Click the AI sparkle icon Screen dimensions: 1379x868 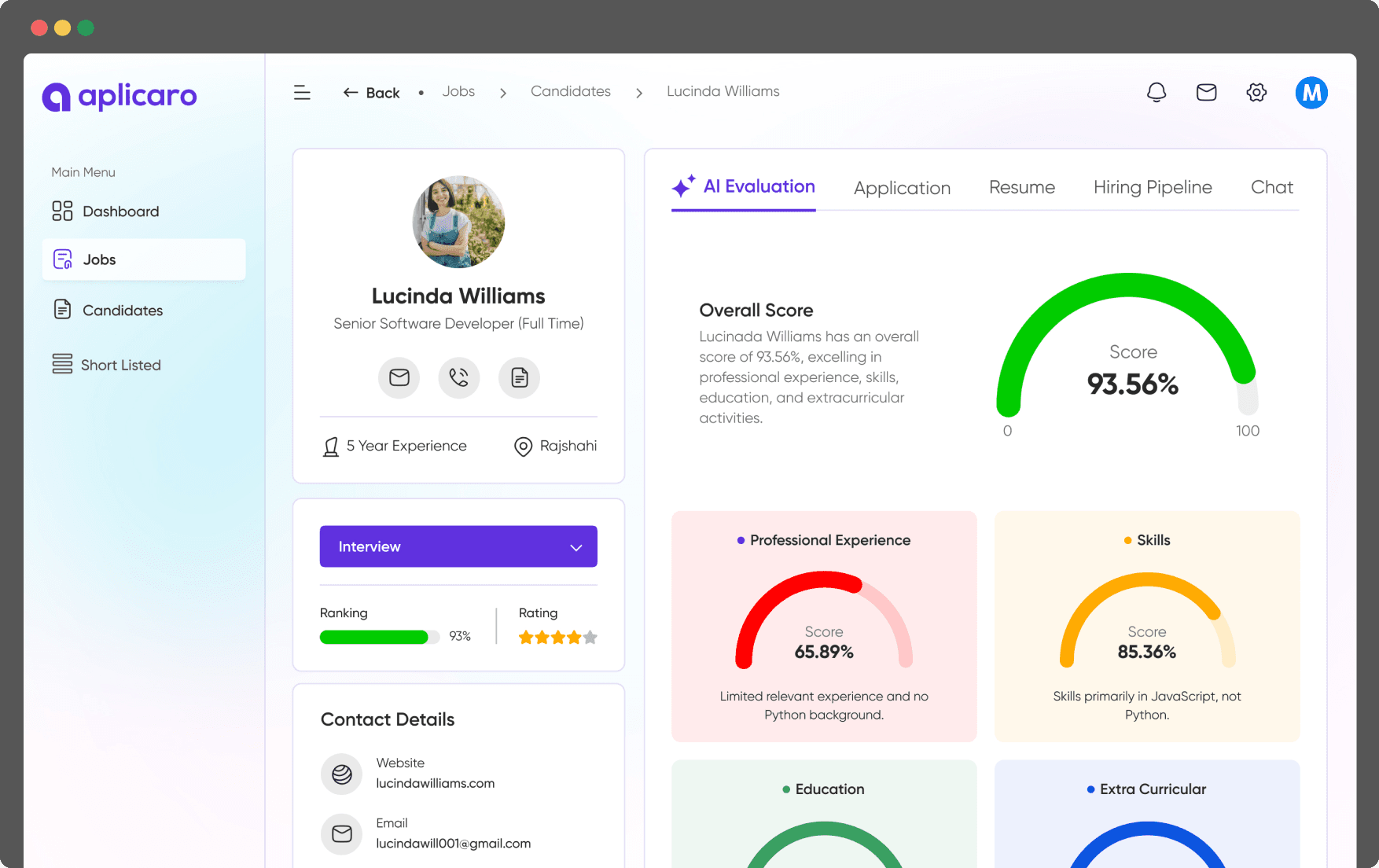point(683,186)
